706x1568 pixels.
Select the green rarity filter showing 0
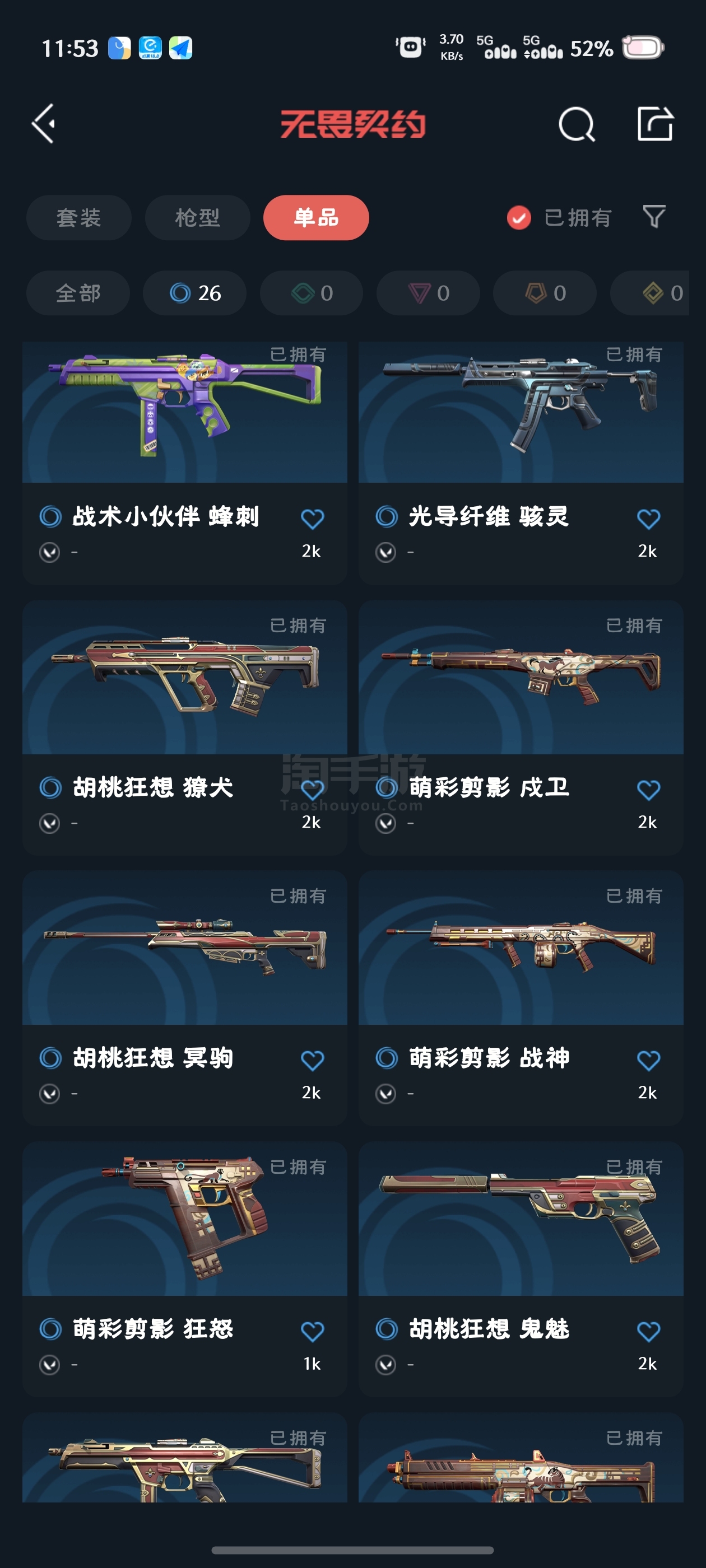click(312, 293)
